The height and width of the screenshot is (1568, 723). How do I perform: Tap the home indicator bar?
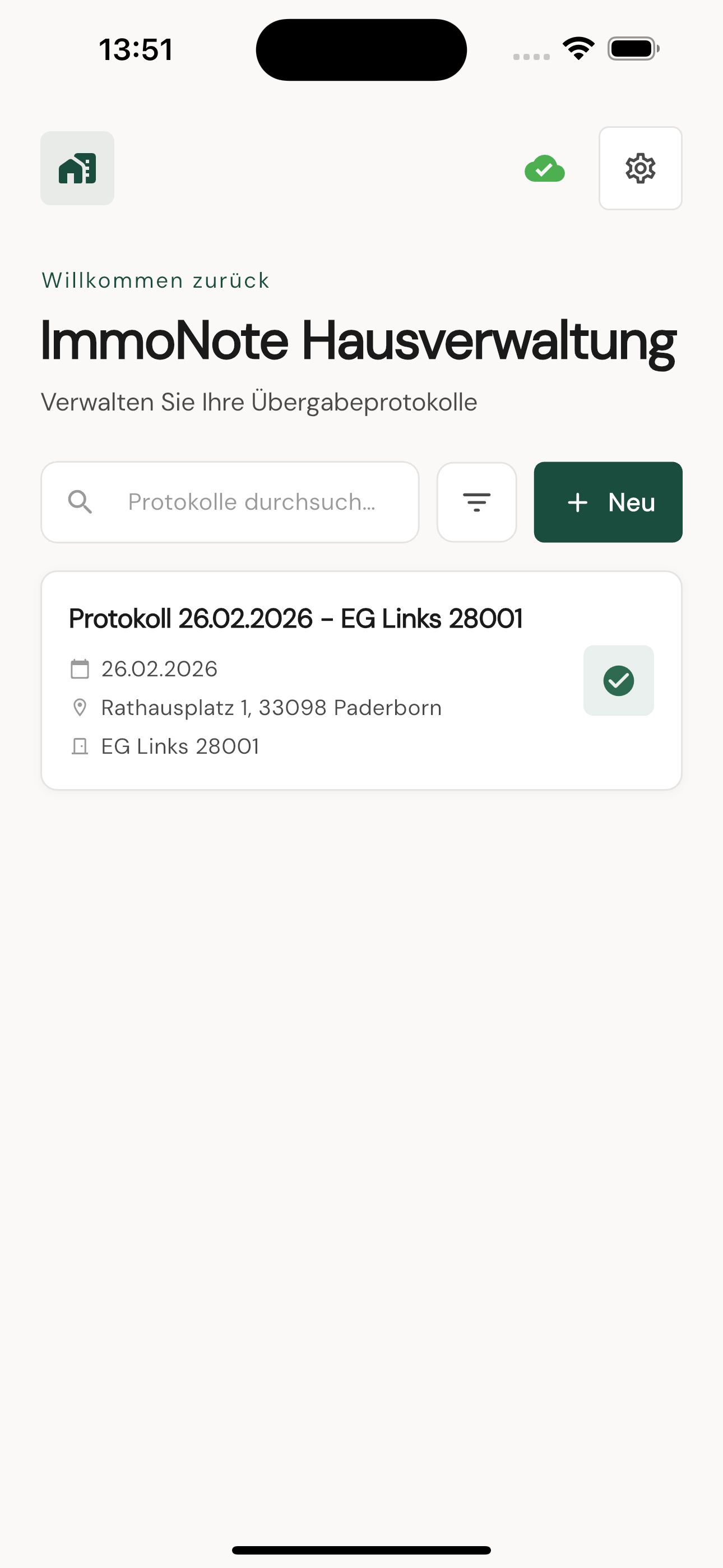click(x=361, y=1551)
